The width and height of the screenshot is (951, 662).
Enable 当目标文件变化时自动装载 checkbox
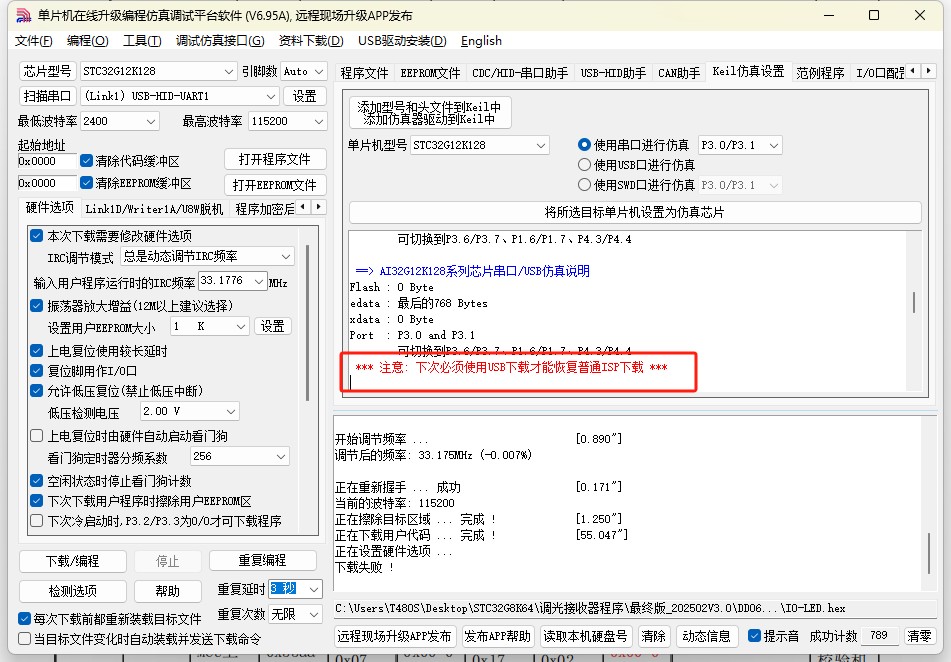click(24, 638)
